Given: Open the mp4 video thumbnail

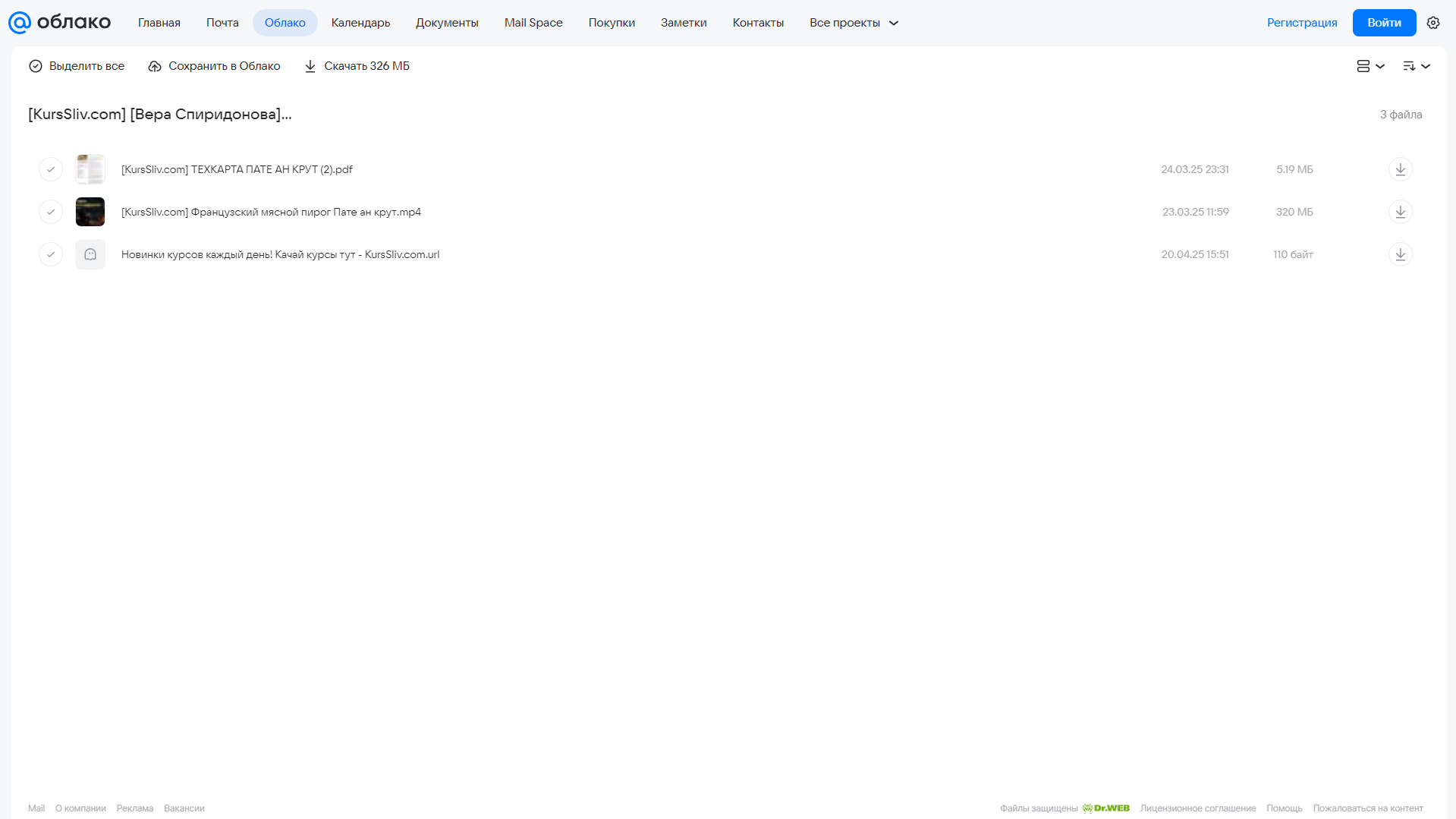Looking at the screenshot, I should tap(90, 212).
